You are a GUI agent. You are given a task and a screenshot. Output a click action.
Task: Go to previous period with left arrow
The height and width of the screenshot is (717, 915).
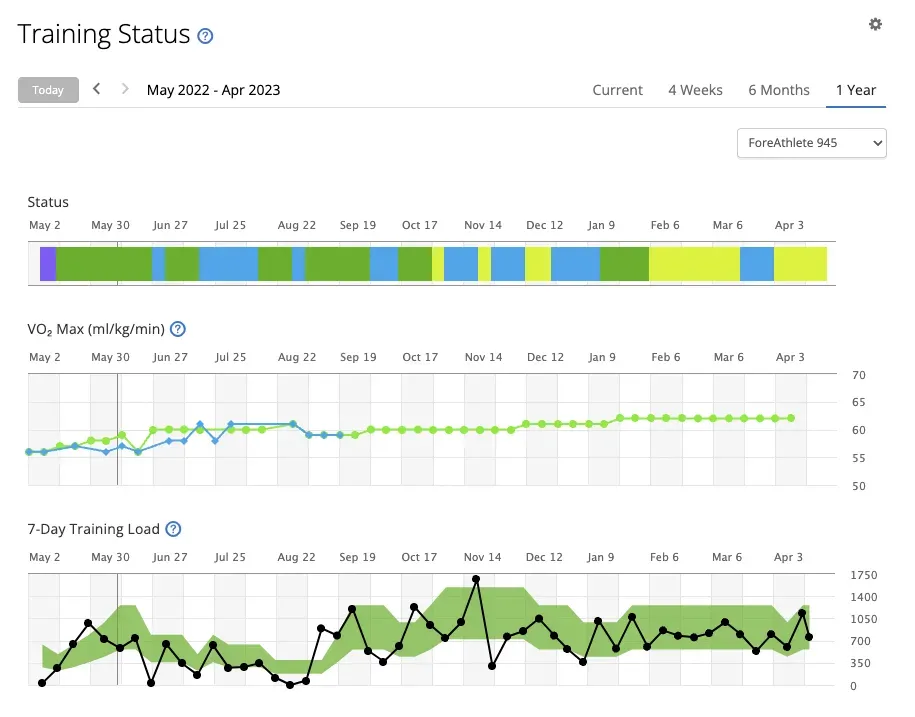tap(97, 89)
